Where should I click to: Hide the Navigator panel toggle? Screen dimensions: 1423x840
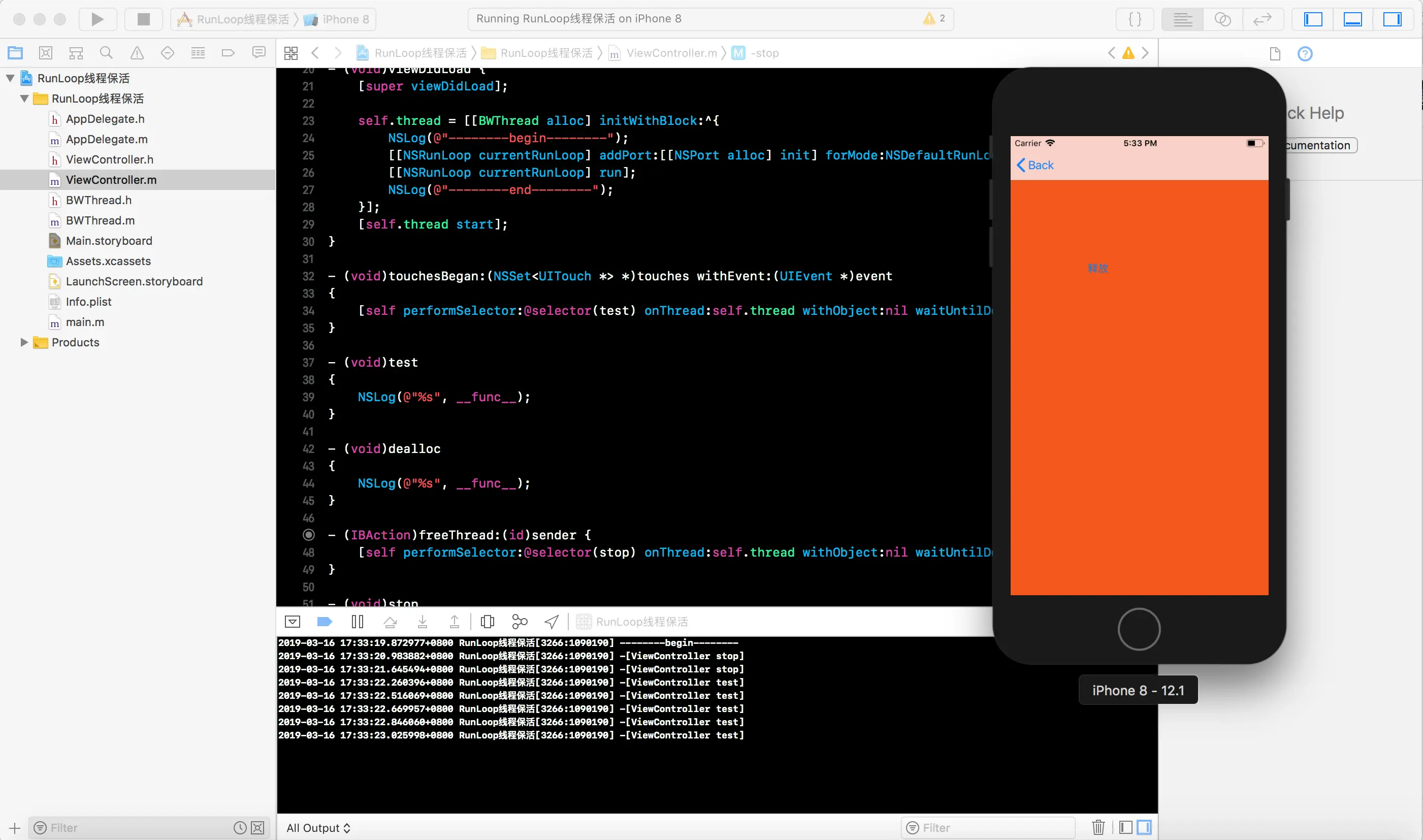1313,19
